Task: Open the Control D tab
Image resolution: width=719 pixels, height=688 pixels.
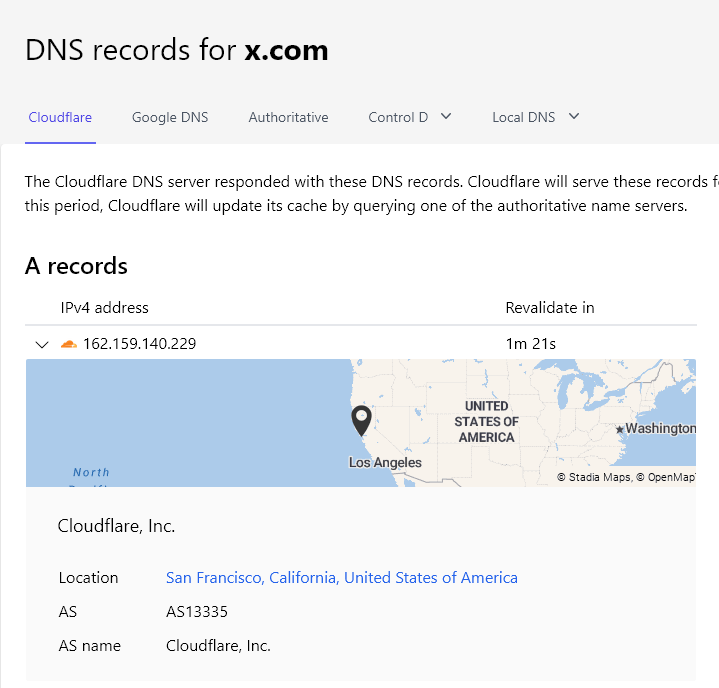Action: tap(398, 117)
